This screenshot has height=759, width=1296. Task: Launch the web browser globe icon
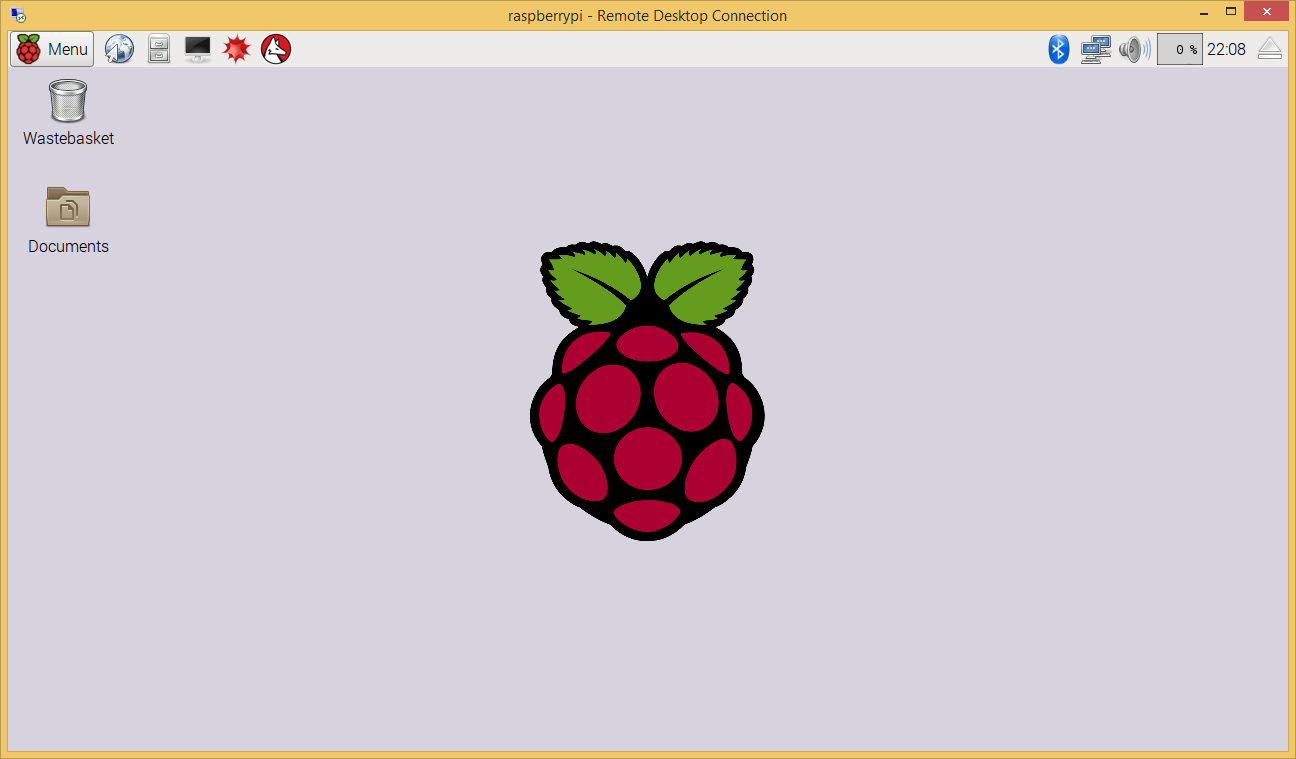coord(119,49)
